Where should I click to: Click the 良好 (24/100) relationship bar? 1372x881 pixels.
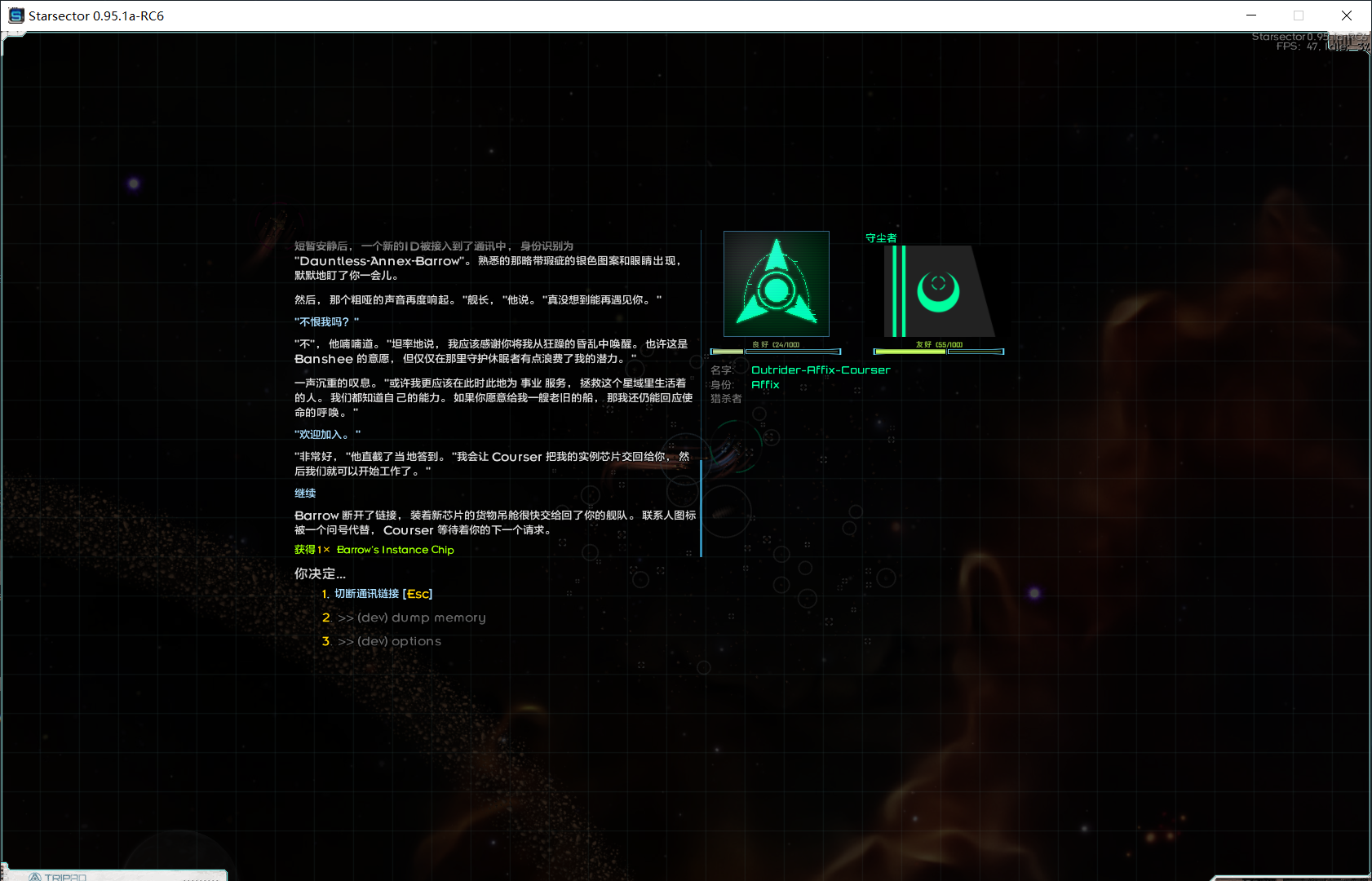click(x=775, y=351)
